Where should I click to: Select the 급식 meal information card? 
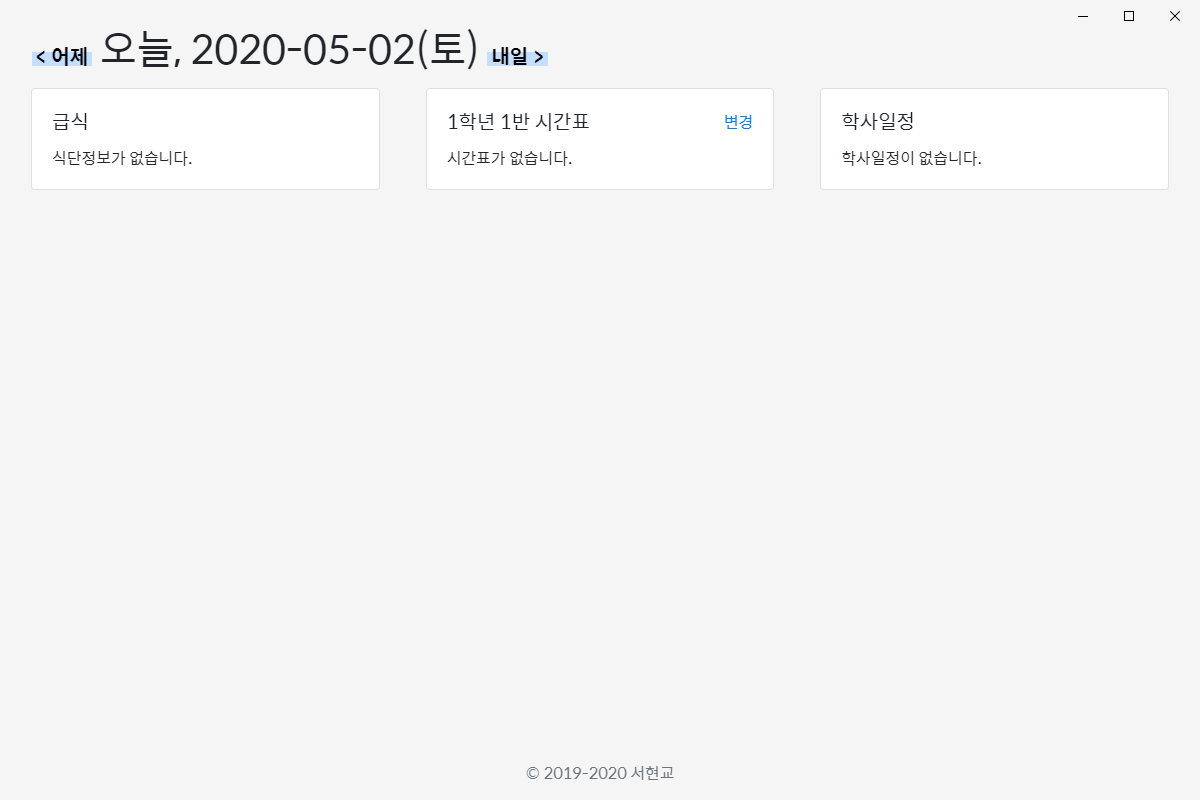205,138
